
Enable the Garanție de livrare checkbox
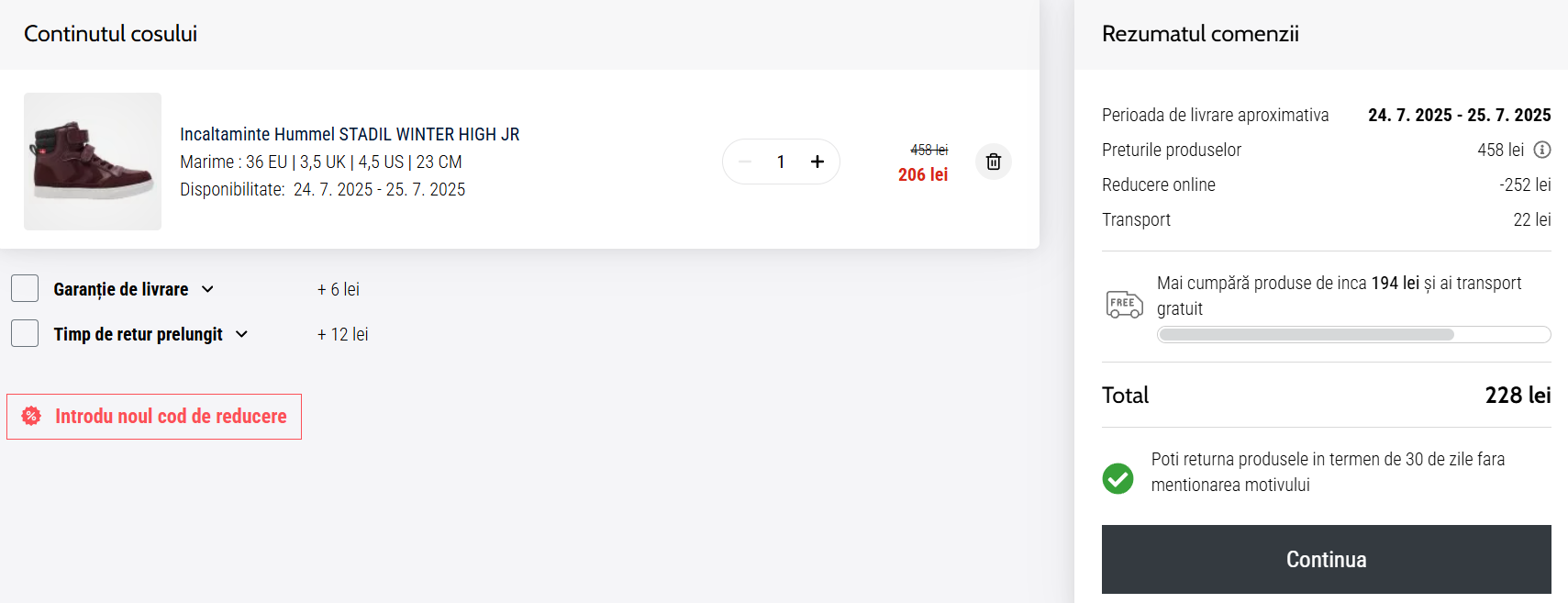pyautogui.click(x=25, y=288)
